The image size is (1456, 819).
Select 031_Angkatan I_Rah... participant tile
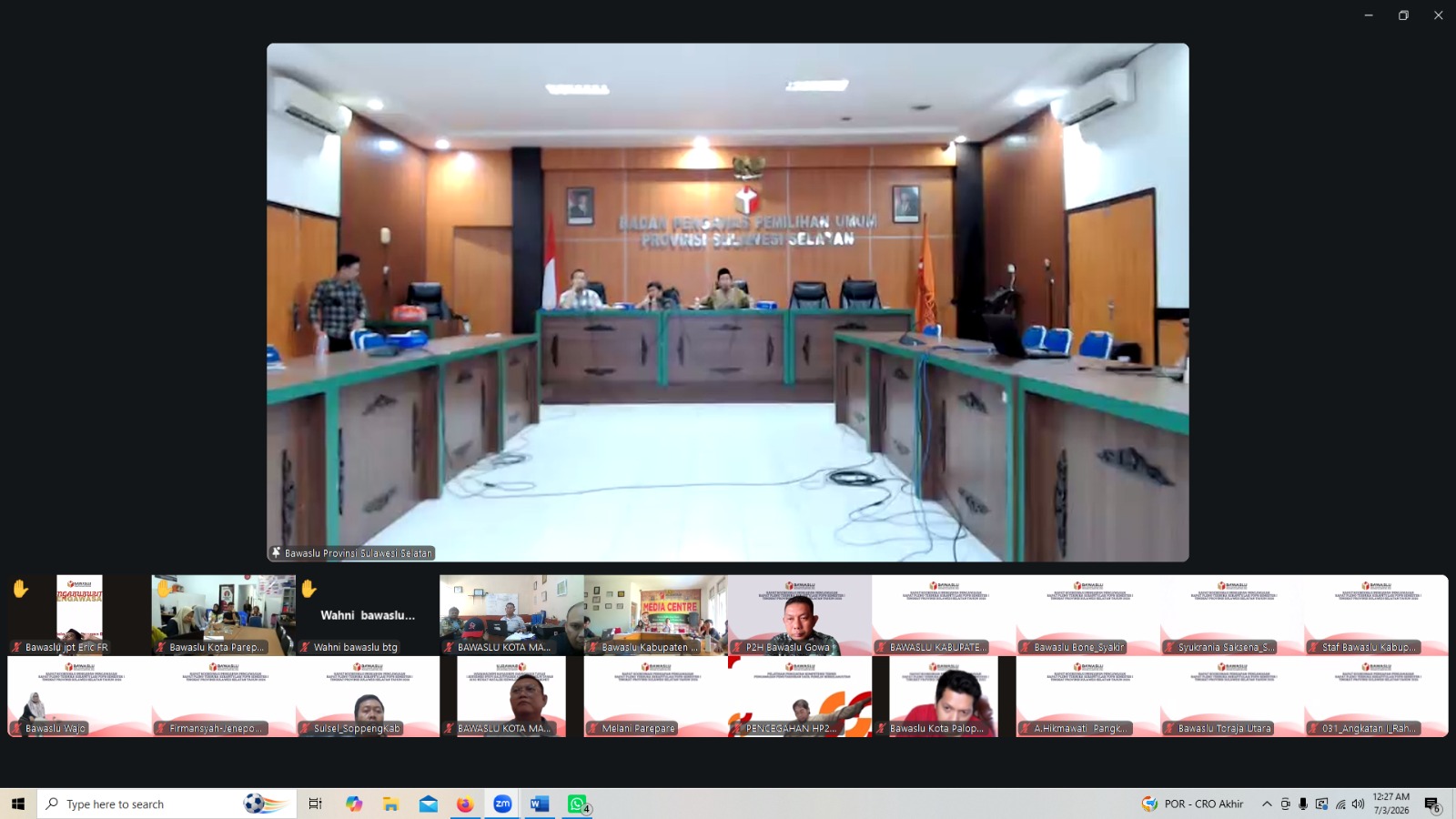(x=1376, y=696)
